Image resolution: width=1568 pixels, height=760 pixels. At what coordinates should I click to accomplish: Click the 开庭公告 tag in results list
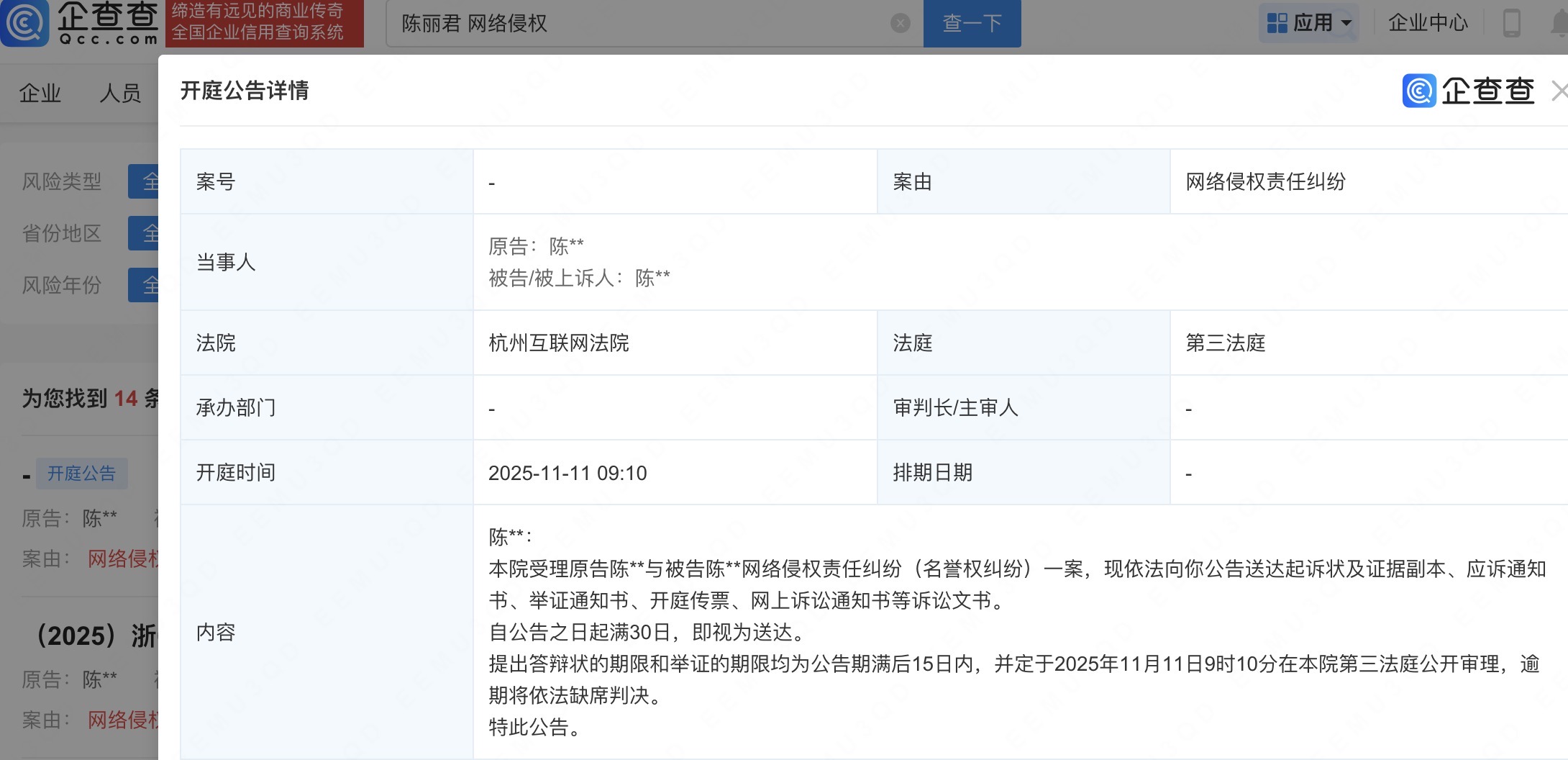pyautogui.click(x=81, y=474)
